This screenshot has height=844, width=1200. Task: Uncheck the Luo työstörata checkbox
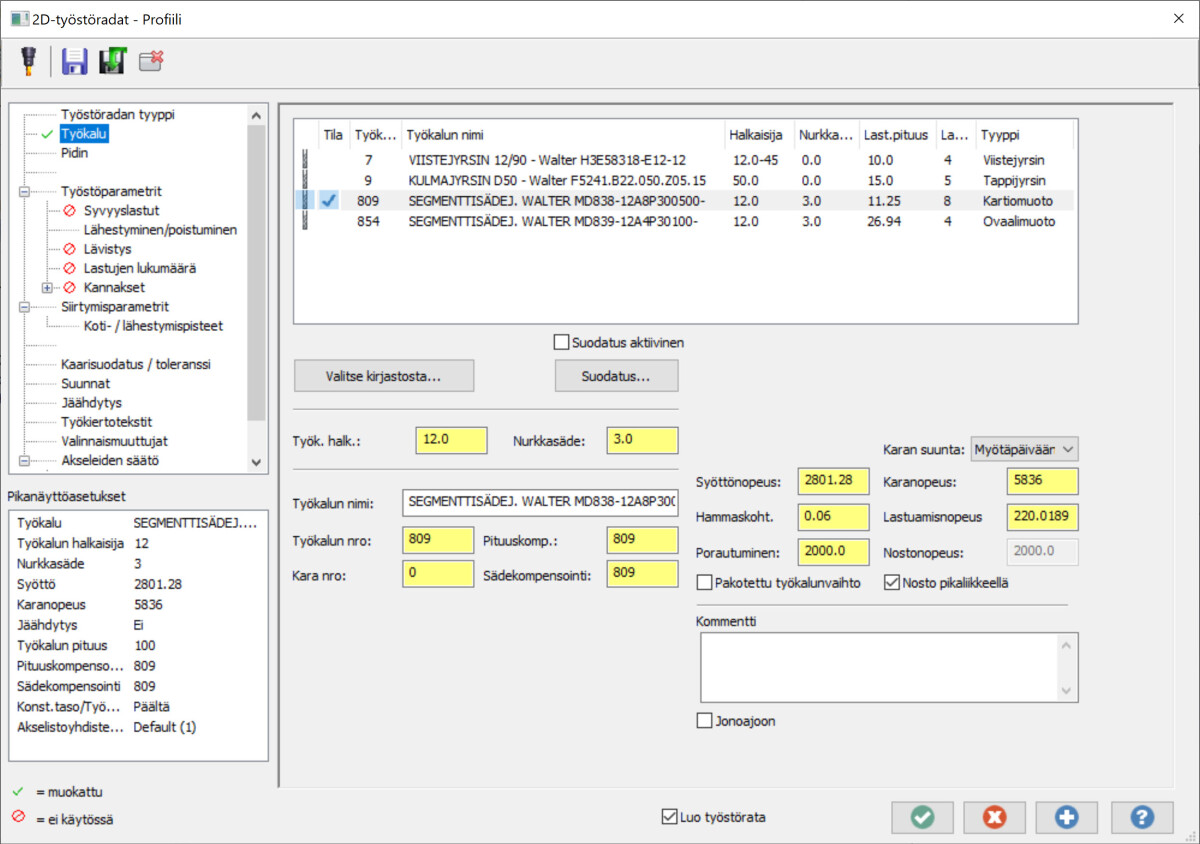point(670,817)
